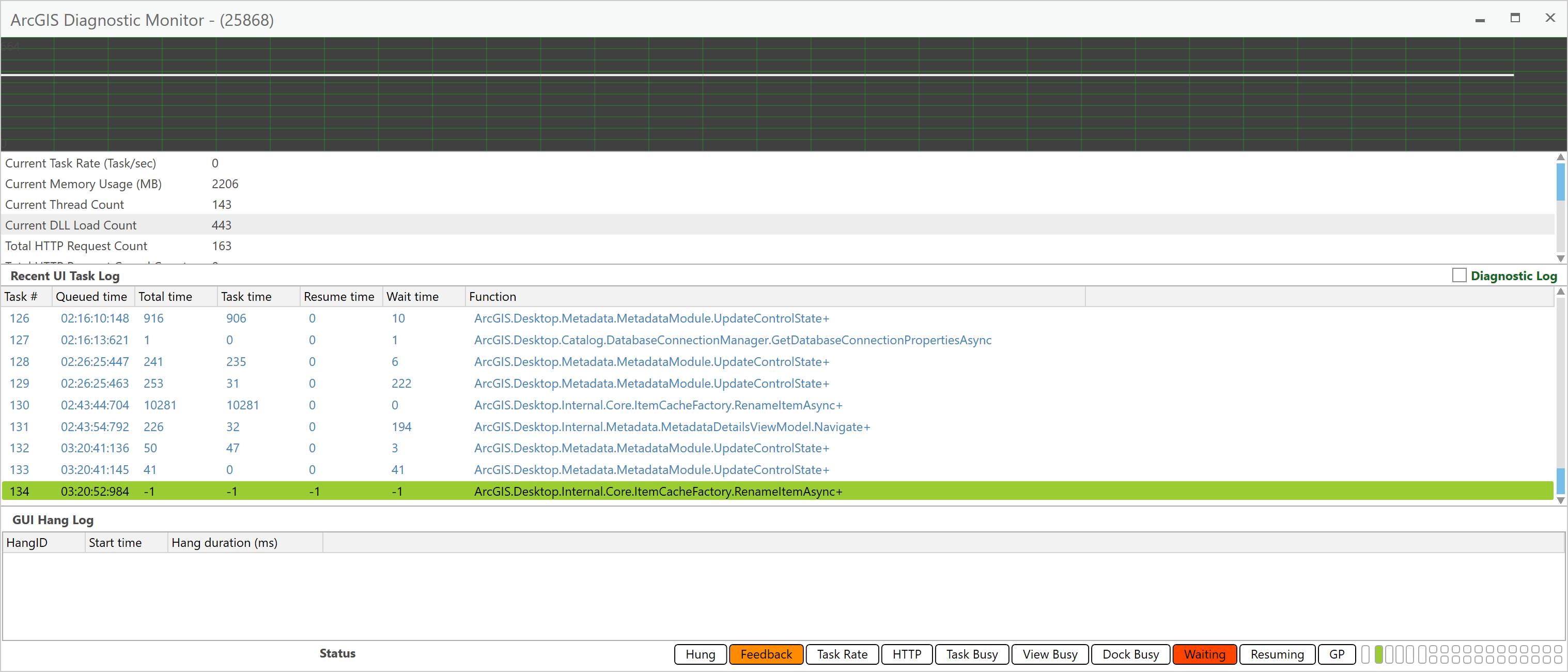Click the task log scroll-down arrow
1568x672 pixels.
click(x=1560, y=501)
